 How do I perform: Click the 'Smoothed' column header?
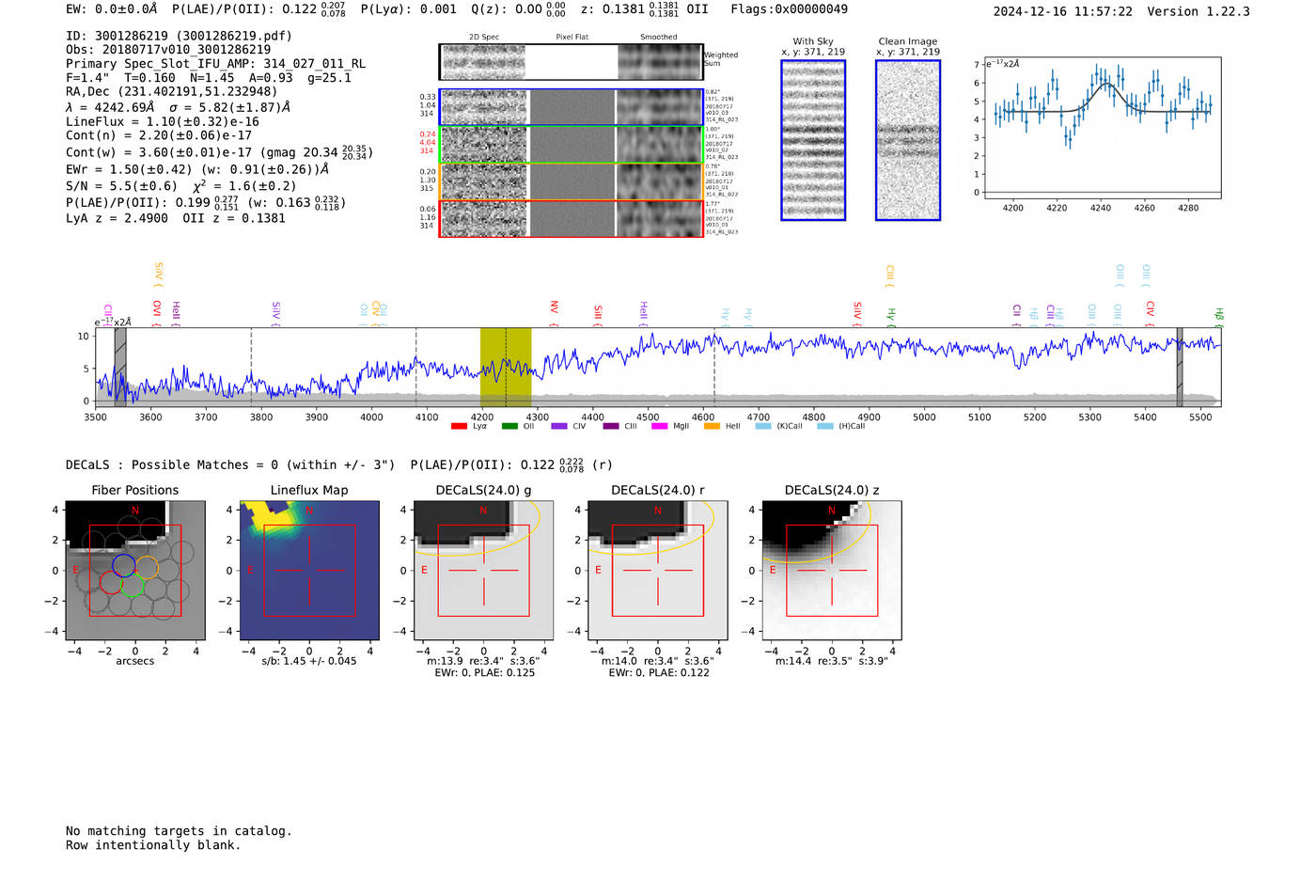pos(658,38)
